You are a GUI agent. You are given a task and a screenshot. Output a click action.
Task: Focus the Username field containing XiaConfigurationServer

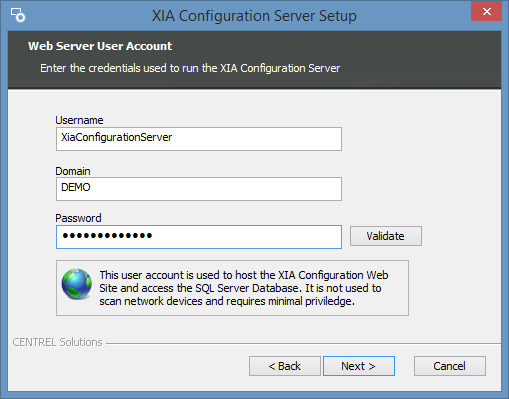click(199, 139)
